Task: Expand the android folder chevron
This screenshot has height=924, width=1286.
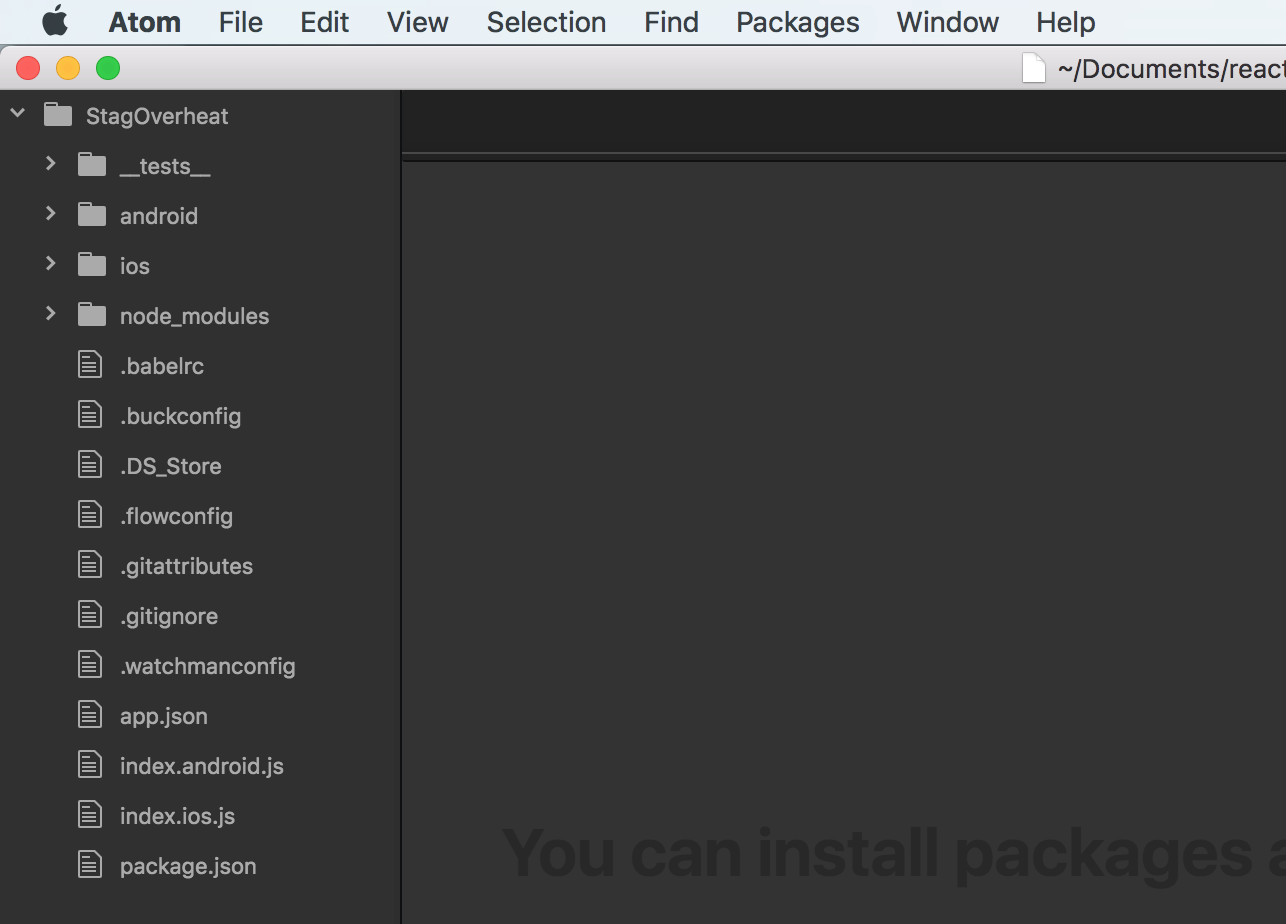Action: (x=51, y=213)
